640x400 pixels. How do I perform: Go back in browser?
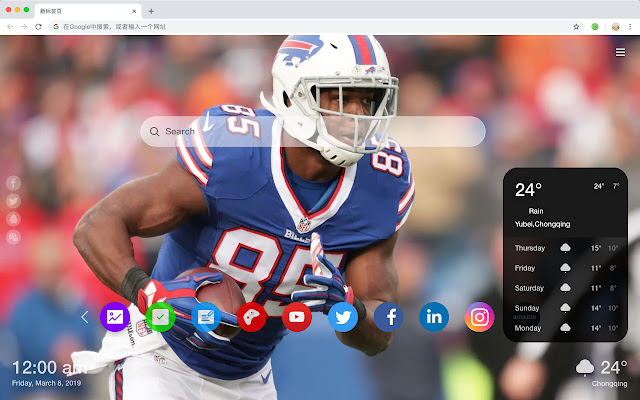click(x=10, y=27)
